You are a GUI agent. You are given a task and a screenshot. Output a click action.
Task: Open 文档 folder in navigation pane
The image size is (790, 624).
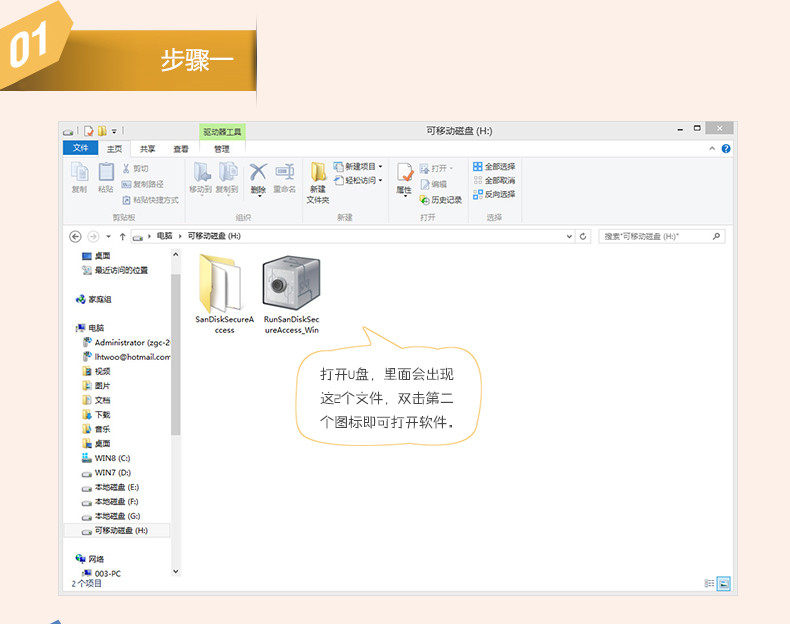[x=96, y=400]
